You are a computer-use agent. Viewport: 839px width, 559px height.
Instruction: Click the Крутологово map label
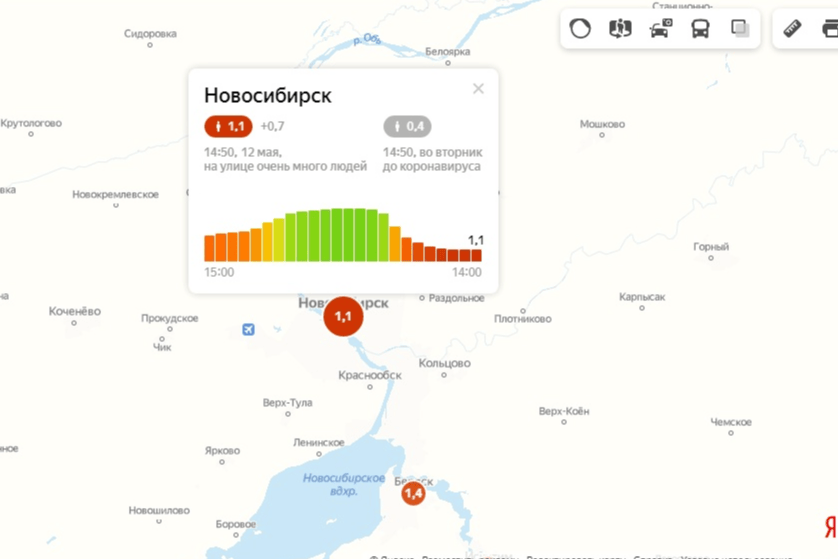pyautogui.click(x=31, y=123)
